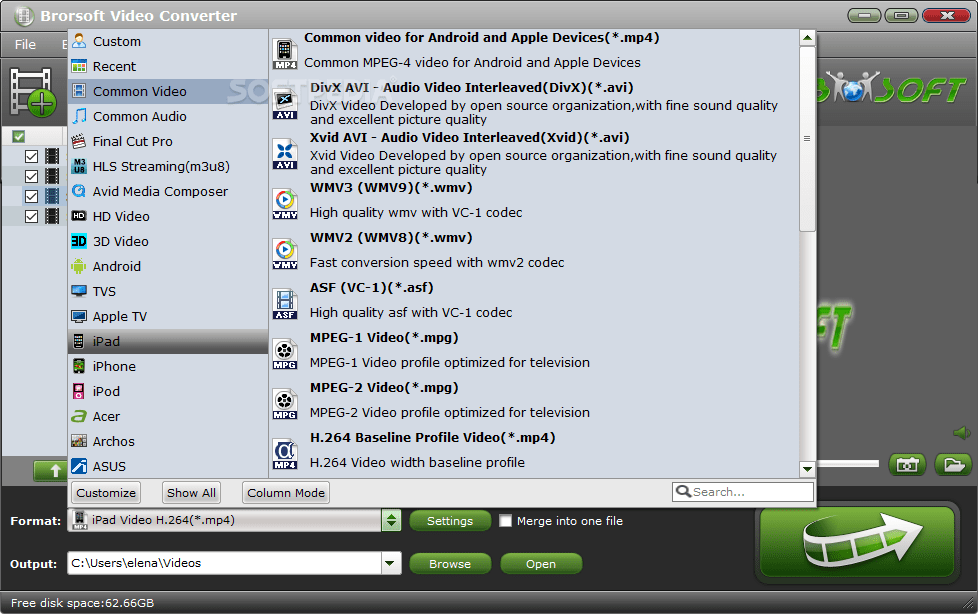Image resolution: width=978 pixels, height=614 pixels.
Task: Click the Open output folder button
Action: click(541, 563)
